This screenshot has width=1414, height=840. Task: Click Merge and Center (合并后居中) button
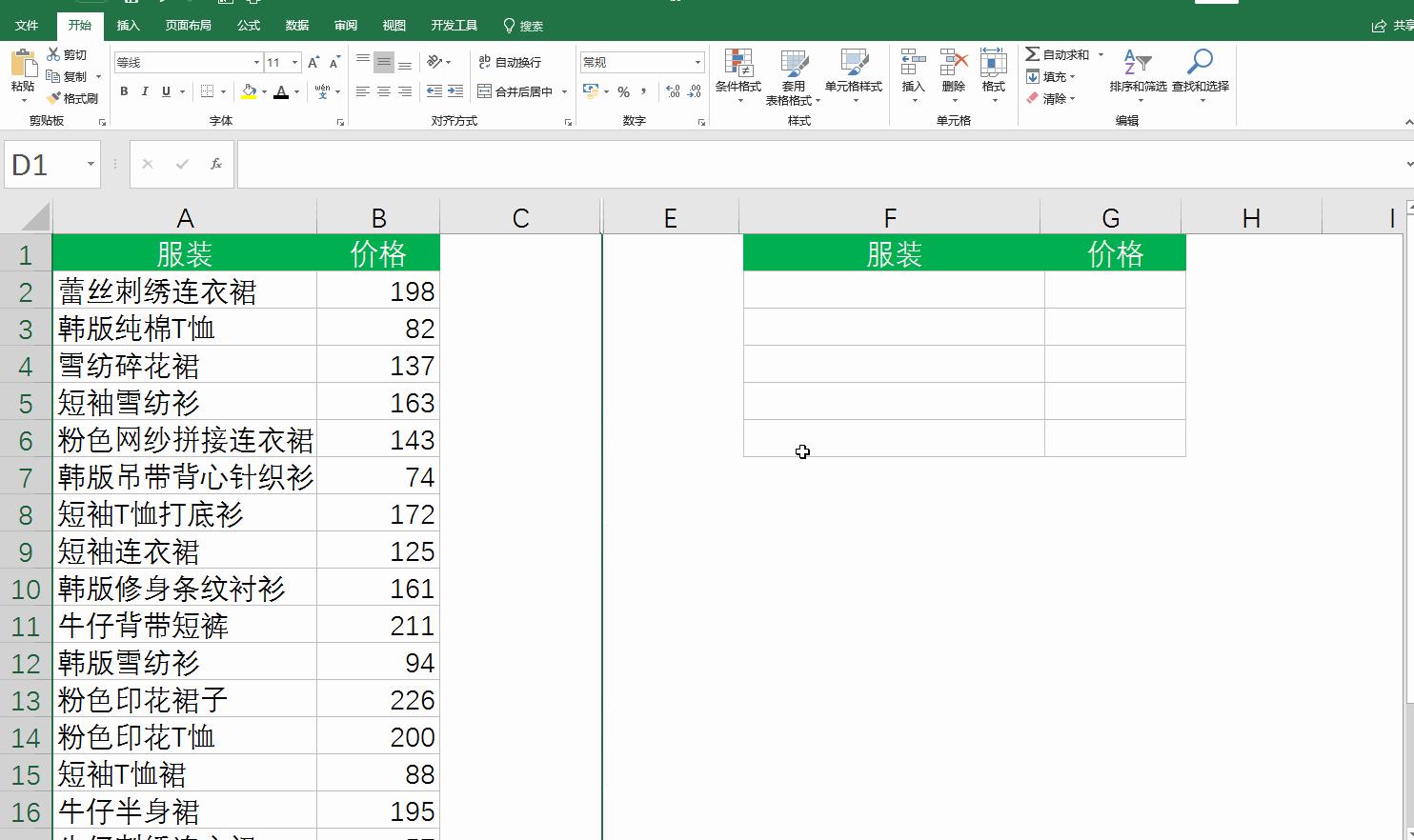tap(516, 92)
